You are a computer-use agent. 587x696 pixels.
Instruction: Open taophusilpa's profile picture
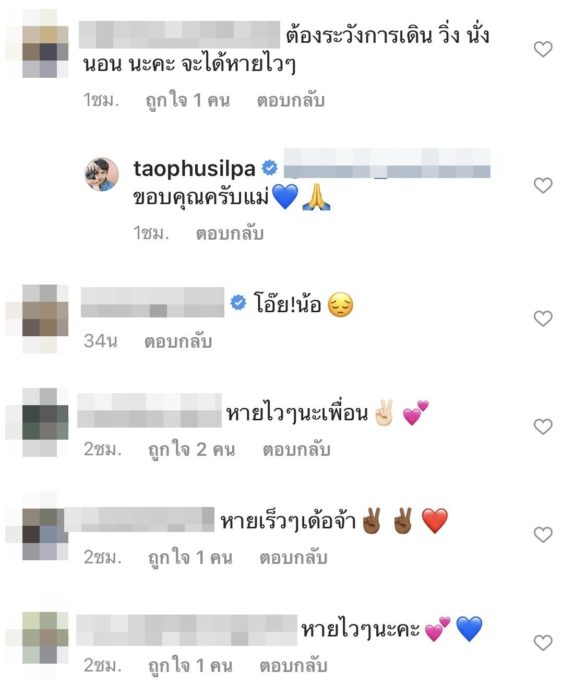tap(102, 174)
